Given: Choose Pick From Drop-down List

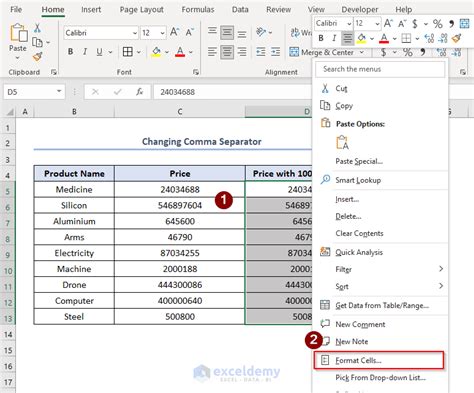Looking at the screenshot, I should click(x=381, y=378).
